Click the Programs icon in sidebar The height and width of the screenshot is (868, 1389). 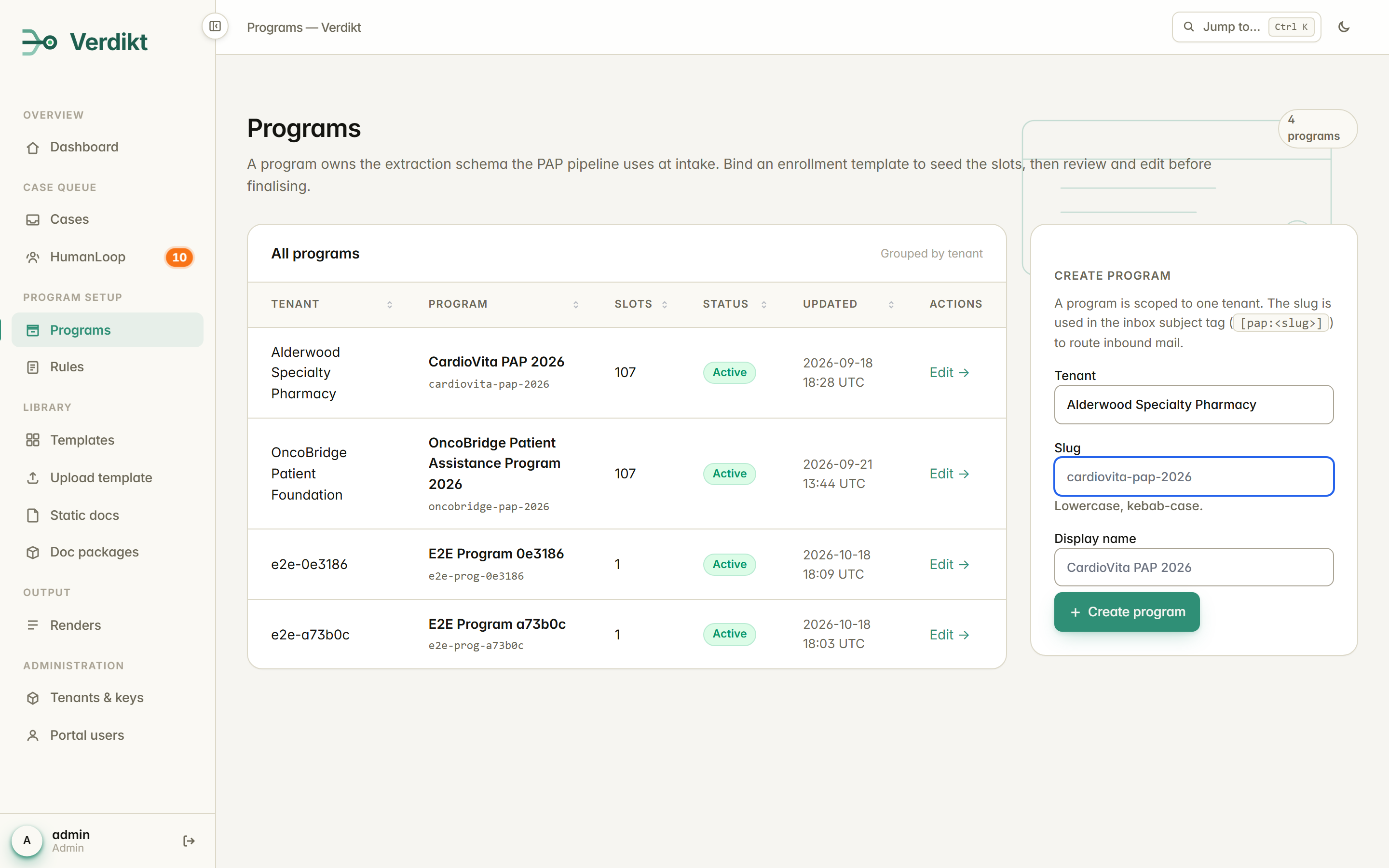point(33,330)
